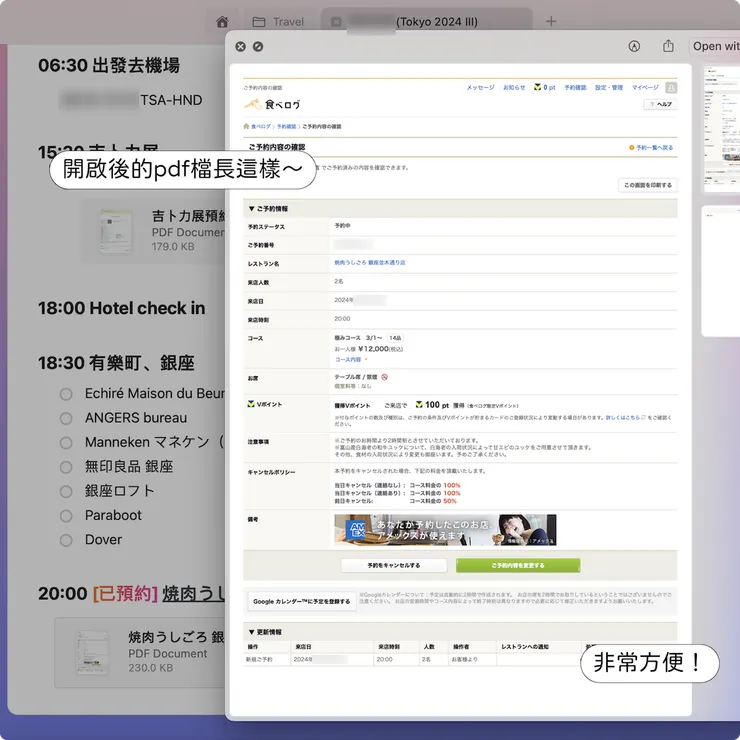This screenshot has height=740, width=740.
Task: Click the 06:30 出發去機場 heading
Action: click(109, 65)
